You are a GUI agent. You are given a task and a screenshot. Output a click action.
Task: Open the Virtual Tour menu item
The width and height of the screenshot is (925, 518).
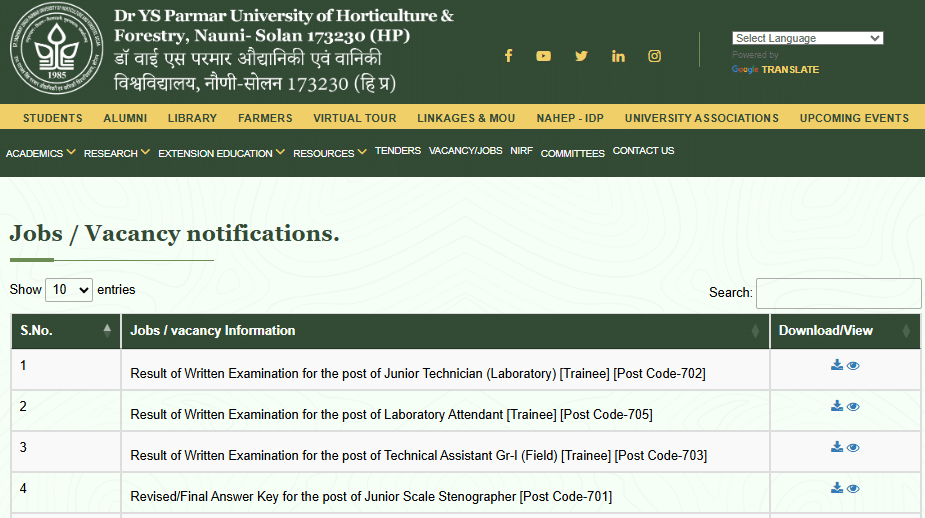355,118
